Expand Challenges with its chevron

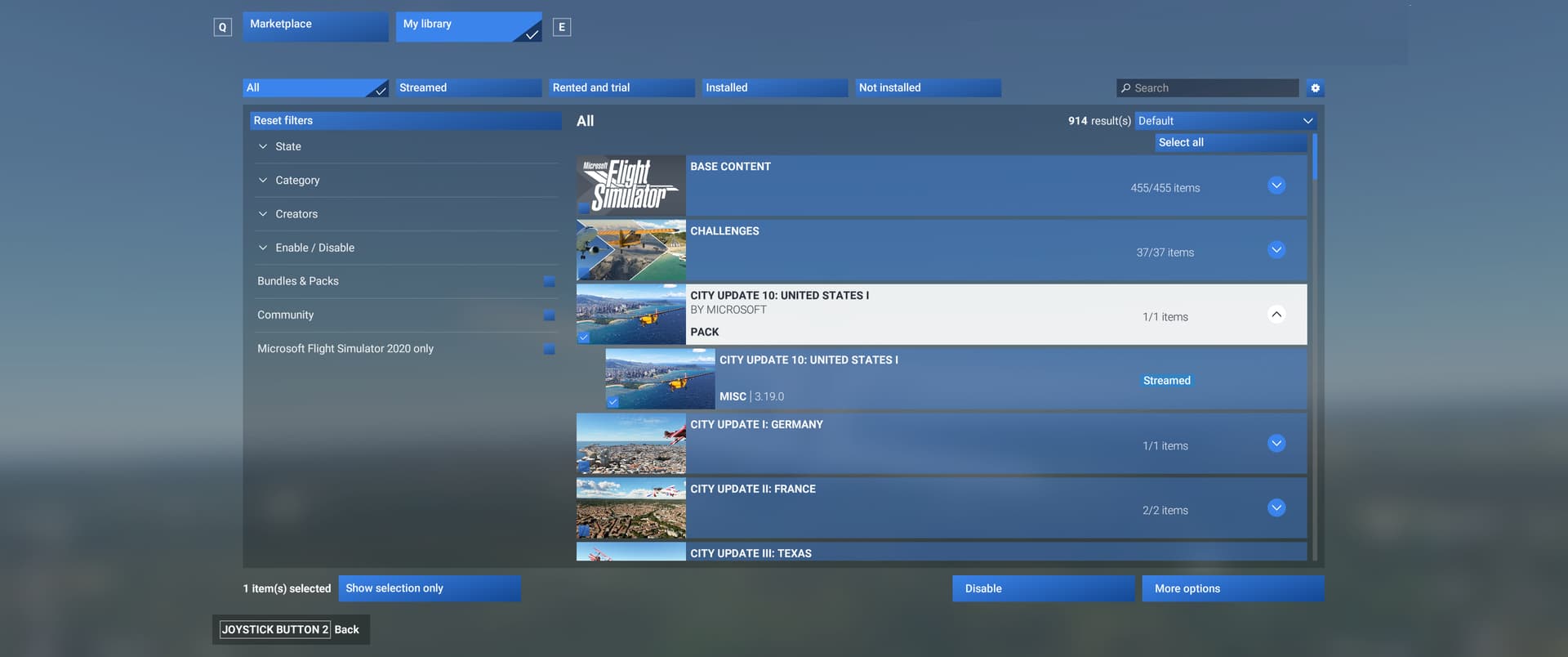click(x=1276, y=250)
